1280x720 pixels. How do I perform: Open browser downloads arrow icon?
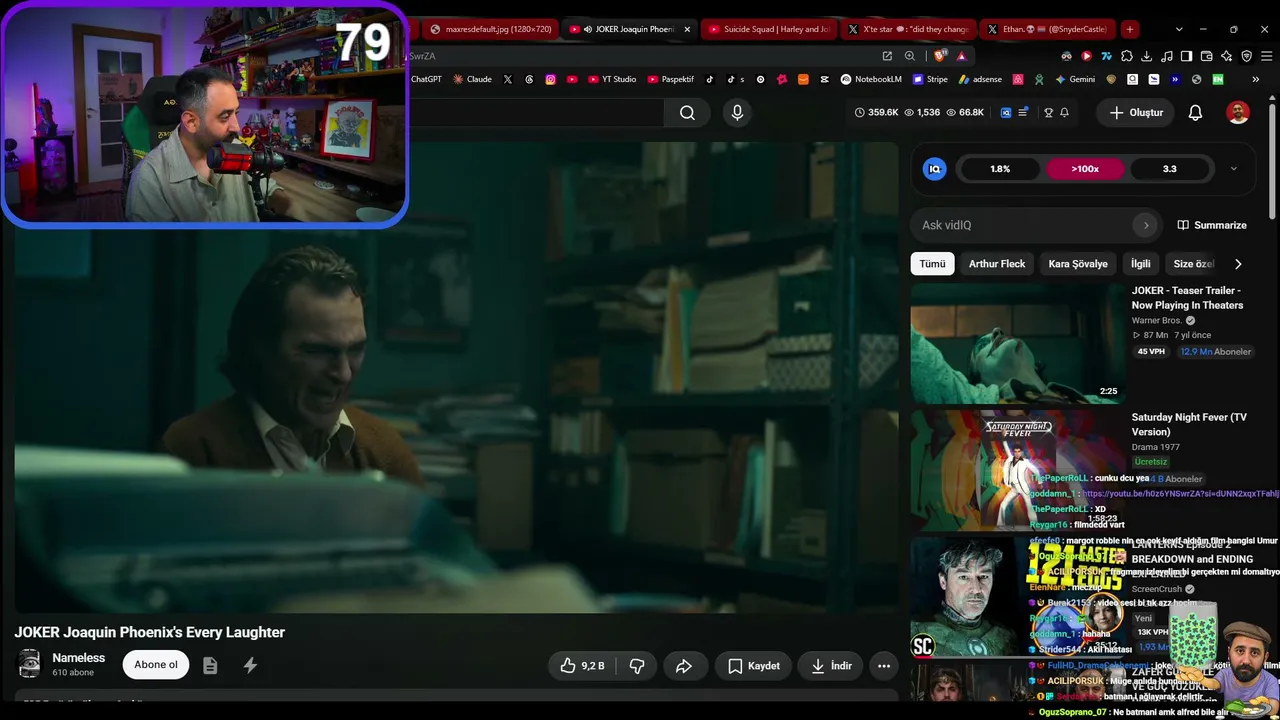pyautogui.click(x=1147, y=56)
